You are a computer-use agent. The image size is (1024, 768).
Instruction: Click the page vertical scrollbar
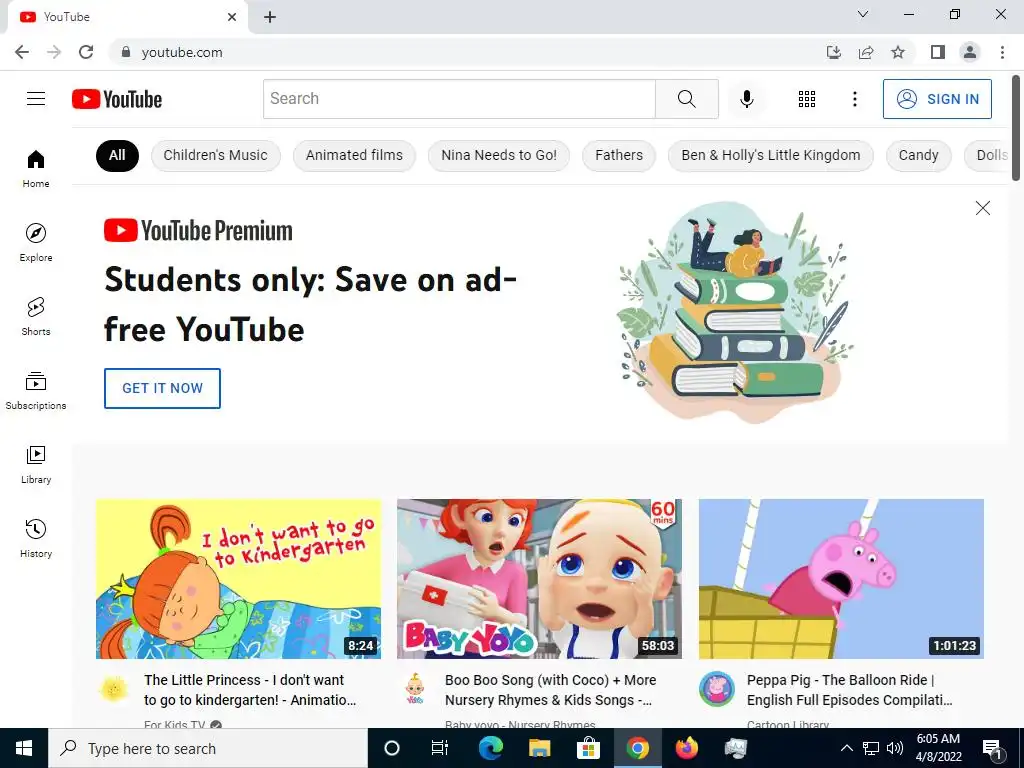(x=1016, y=127)
